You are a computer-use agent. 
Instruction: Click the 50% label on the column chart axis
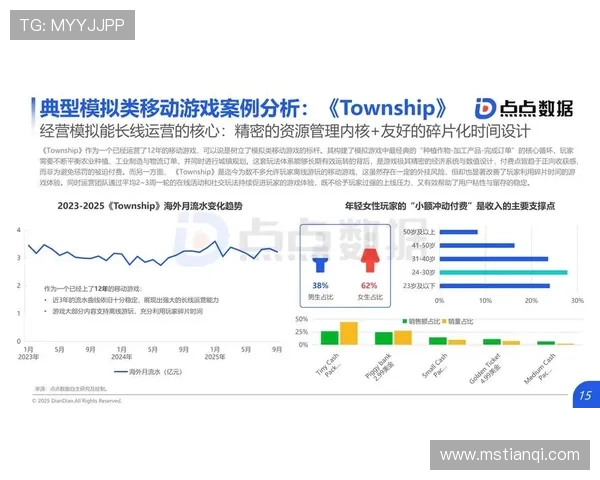(x=302, y=319)
